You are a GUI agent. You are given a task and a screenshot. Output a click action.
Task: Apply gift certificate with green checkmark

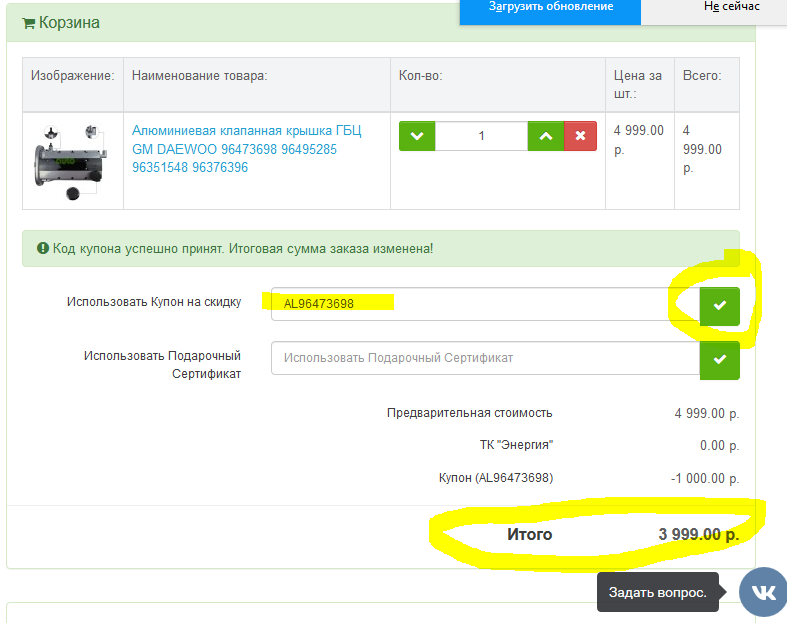(720, 360)
